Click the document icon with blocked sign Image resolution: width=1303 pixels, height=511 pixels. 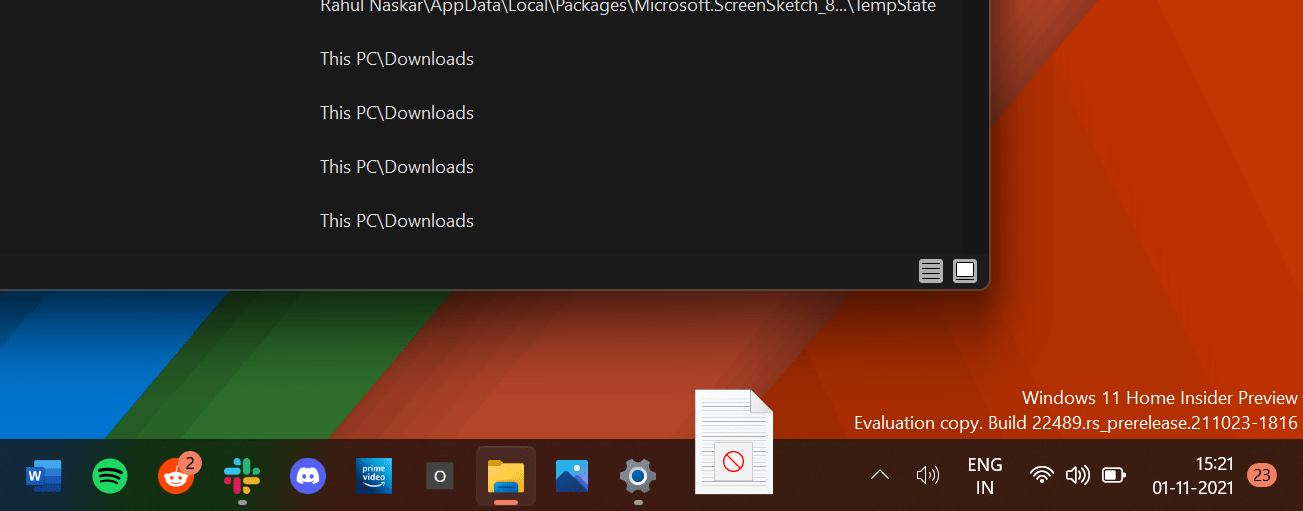point(733,442)
